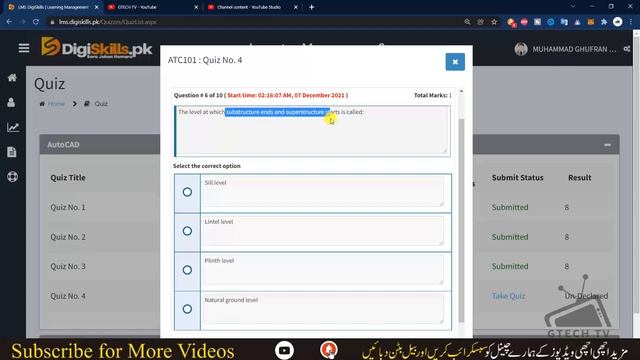This screenshot has width=640, height=360.
Task: Go to the Home icon in sidebar
Action: (12, 78)
